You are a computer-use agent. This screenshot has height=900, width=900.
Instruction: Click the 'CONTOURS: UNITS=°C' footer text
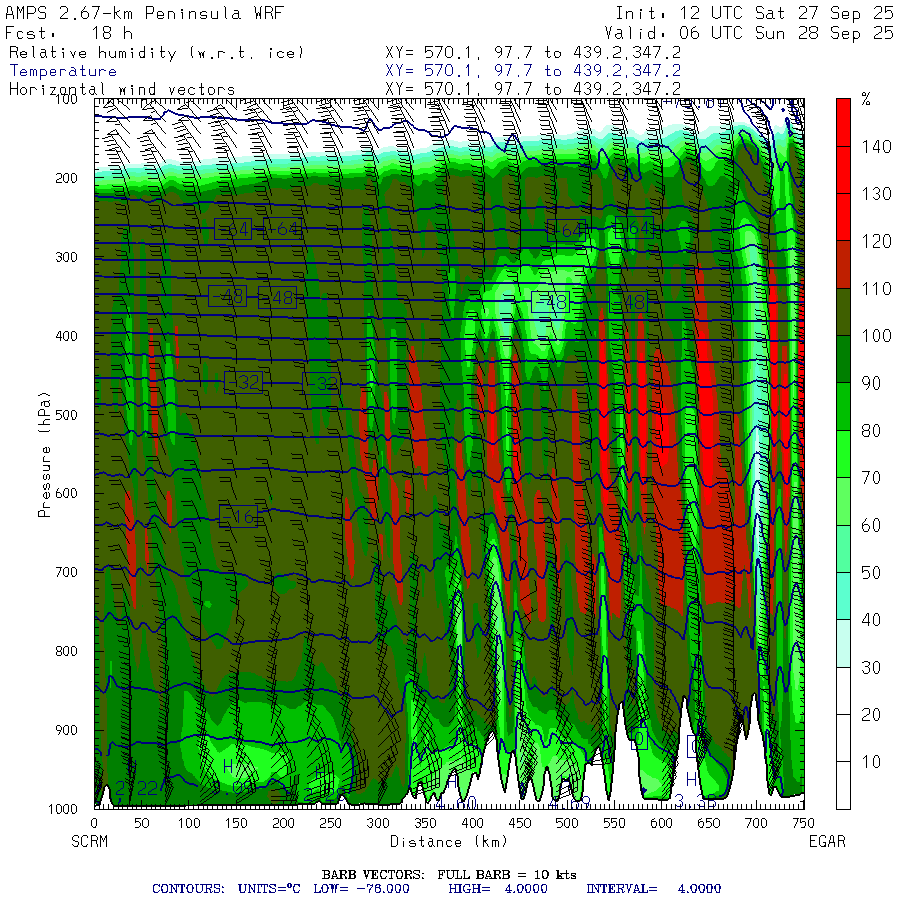[x=226, y=889]
